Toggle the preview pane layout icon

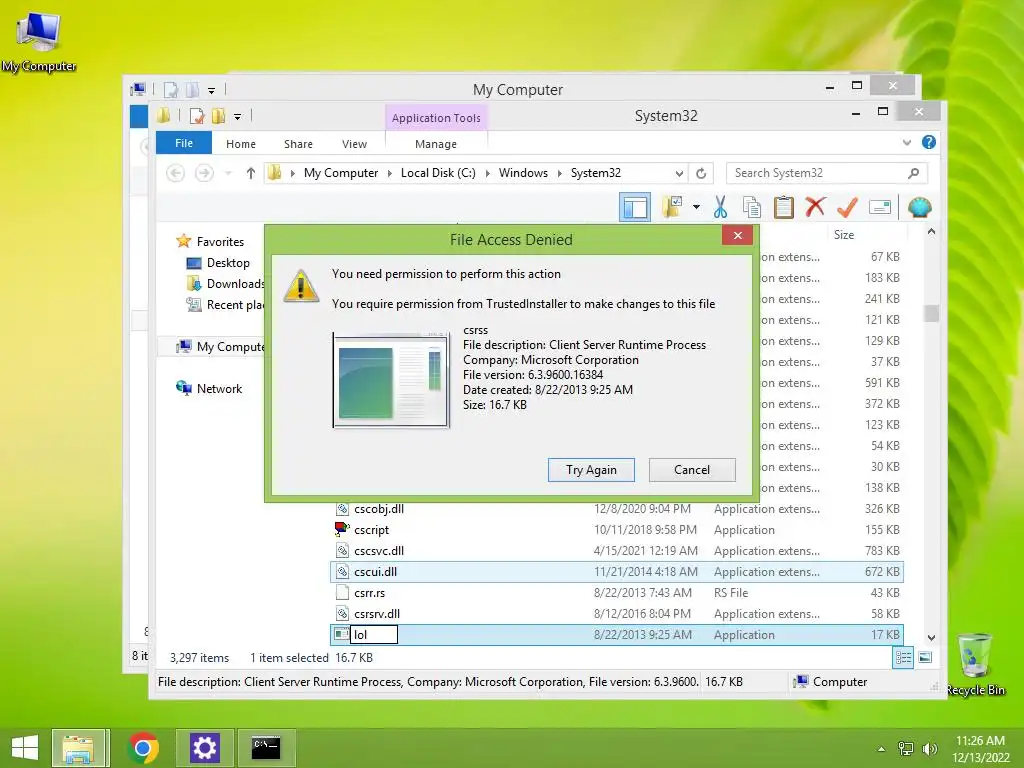635,208
